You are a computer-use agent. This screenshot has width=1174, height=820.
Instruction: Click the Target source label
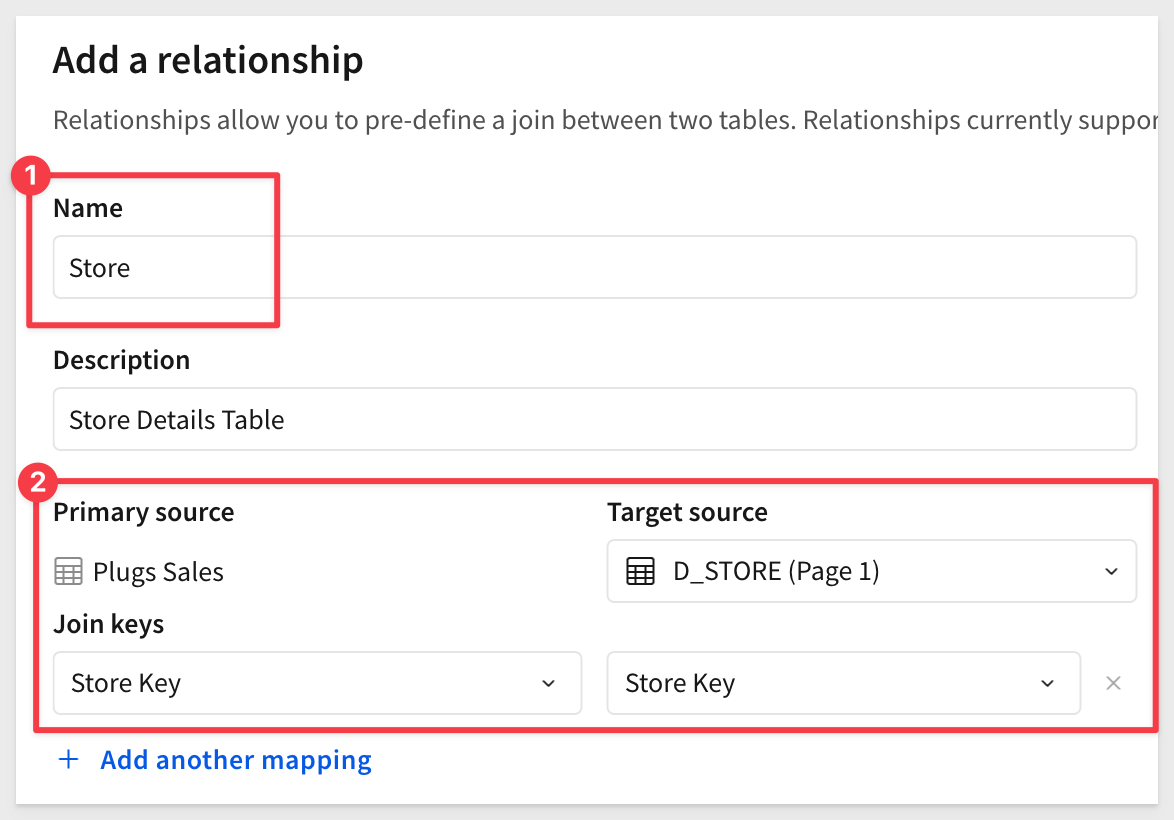coord(687,512)
